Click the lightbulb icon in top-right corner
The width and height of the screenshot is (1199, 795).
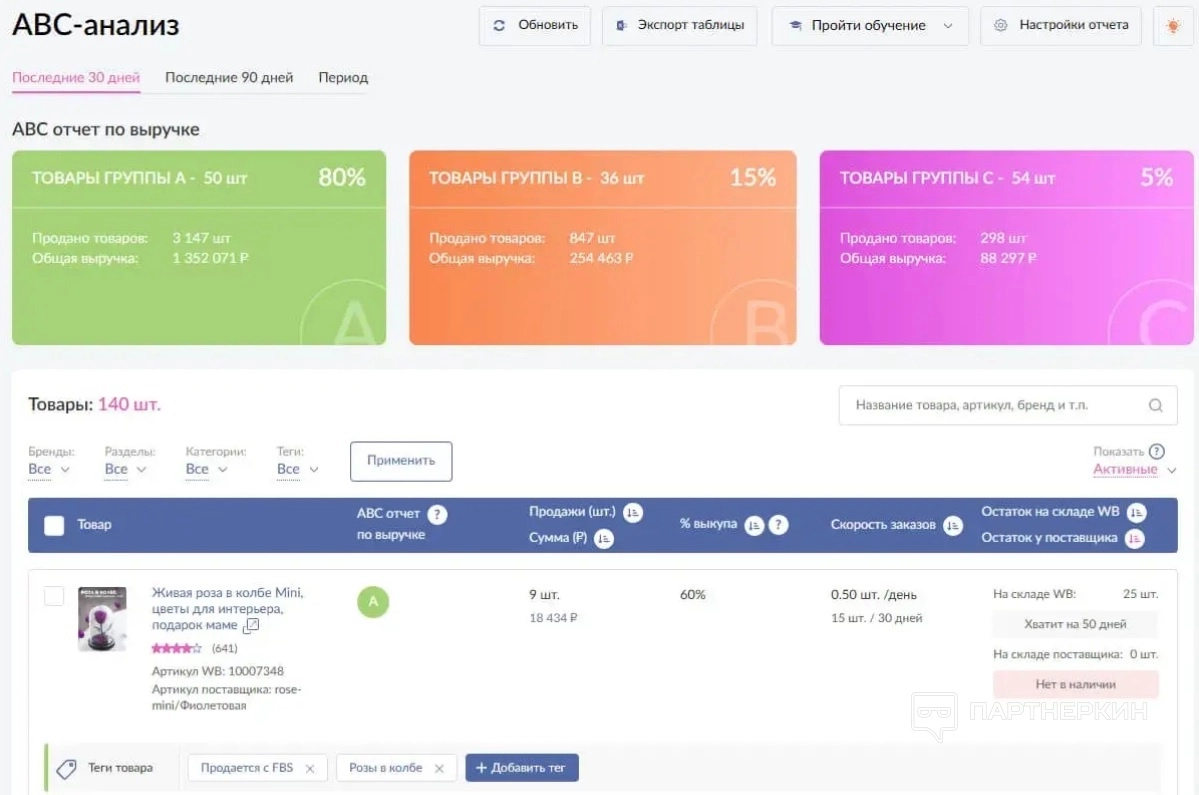1173,26
